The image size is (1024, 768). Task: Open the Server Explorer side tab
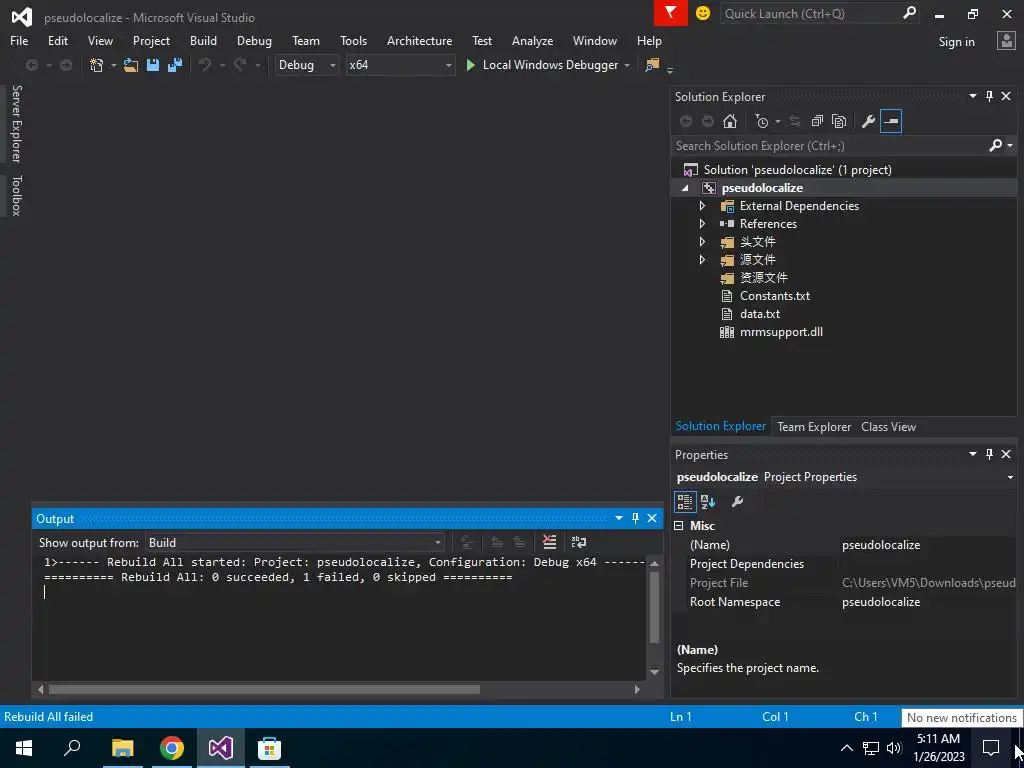(16, 123)
